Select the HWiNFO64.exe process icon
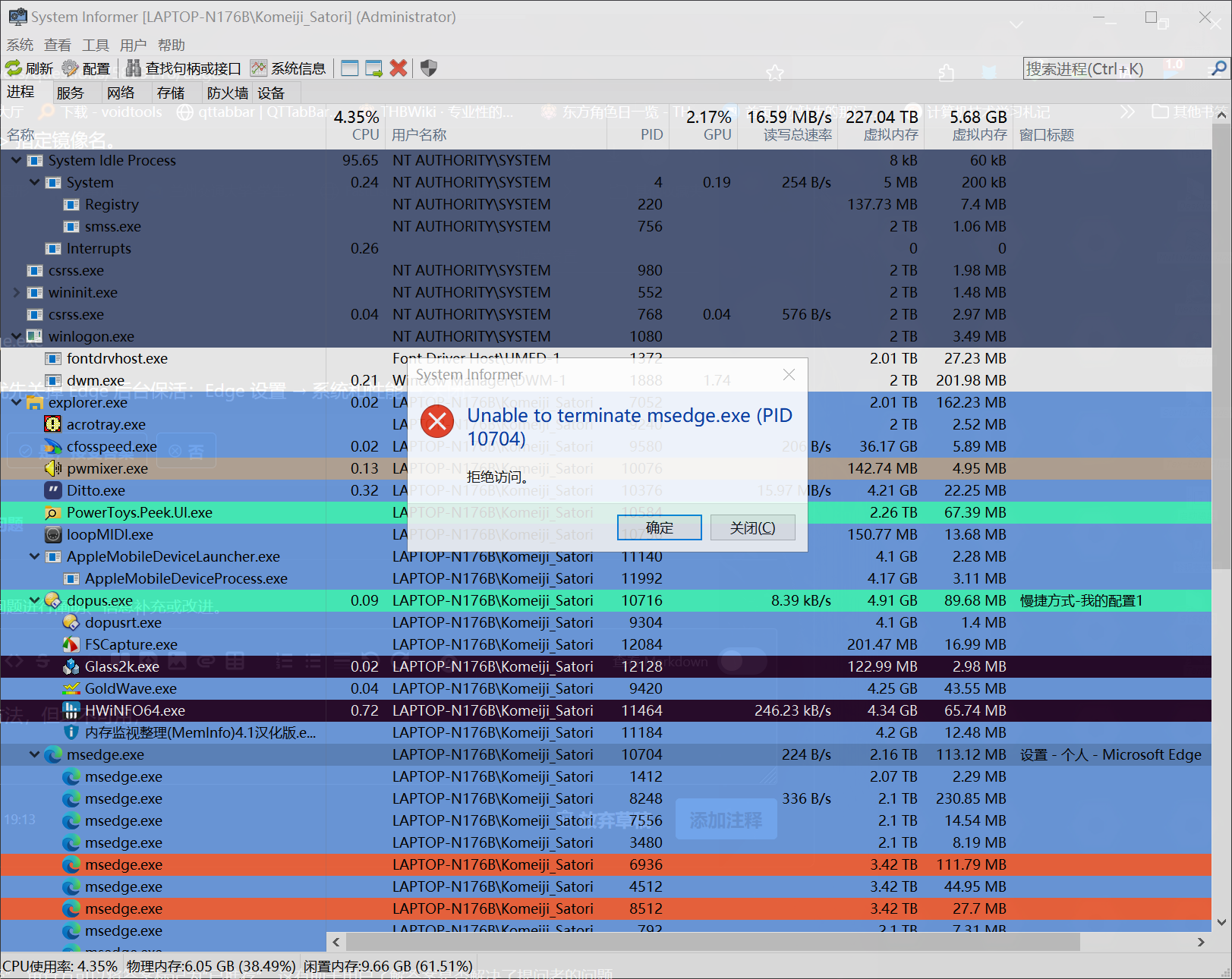1232x979 pixels. [x=71, y=710]
